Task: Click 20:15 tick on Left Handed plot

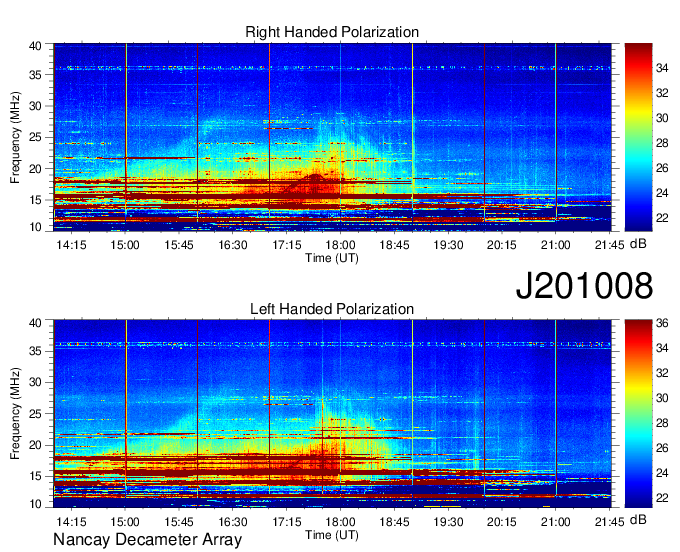Action: pyautogui.click(x=502, y=522)
